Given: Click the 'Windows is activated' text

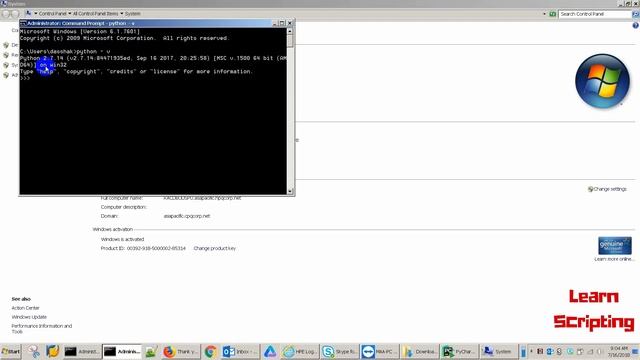Looking at the screenshot, I should 122,239.
